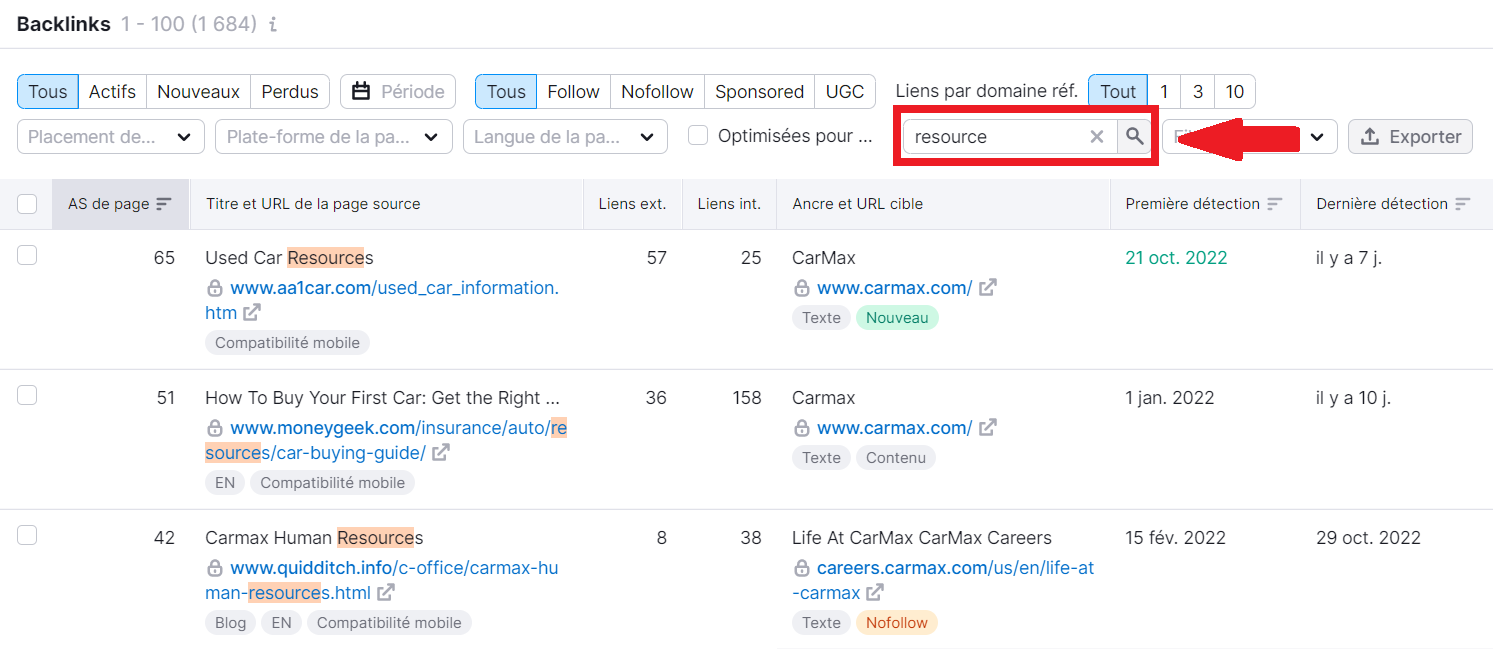Switch to the Nouveaux tab
1493x649 pixels.
(x=197, y=90)
